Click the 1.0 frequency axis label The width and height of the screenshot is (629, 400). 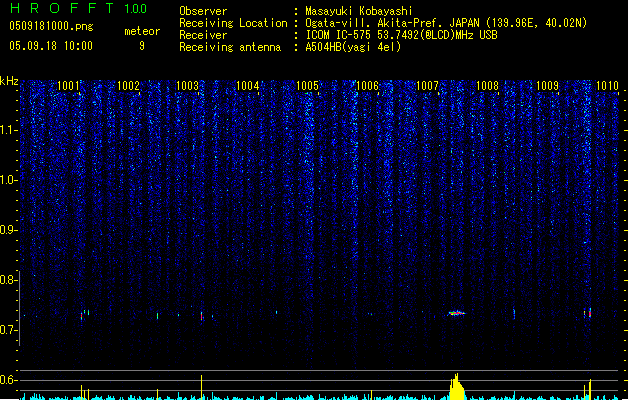9,180
